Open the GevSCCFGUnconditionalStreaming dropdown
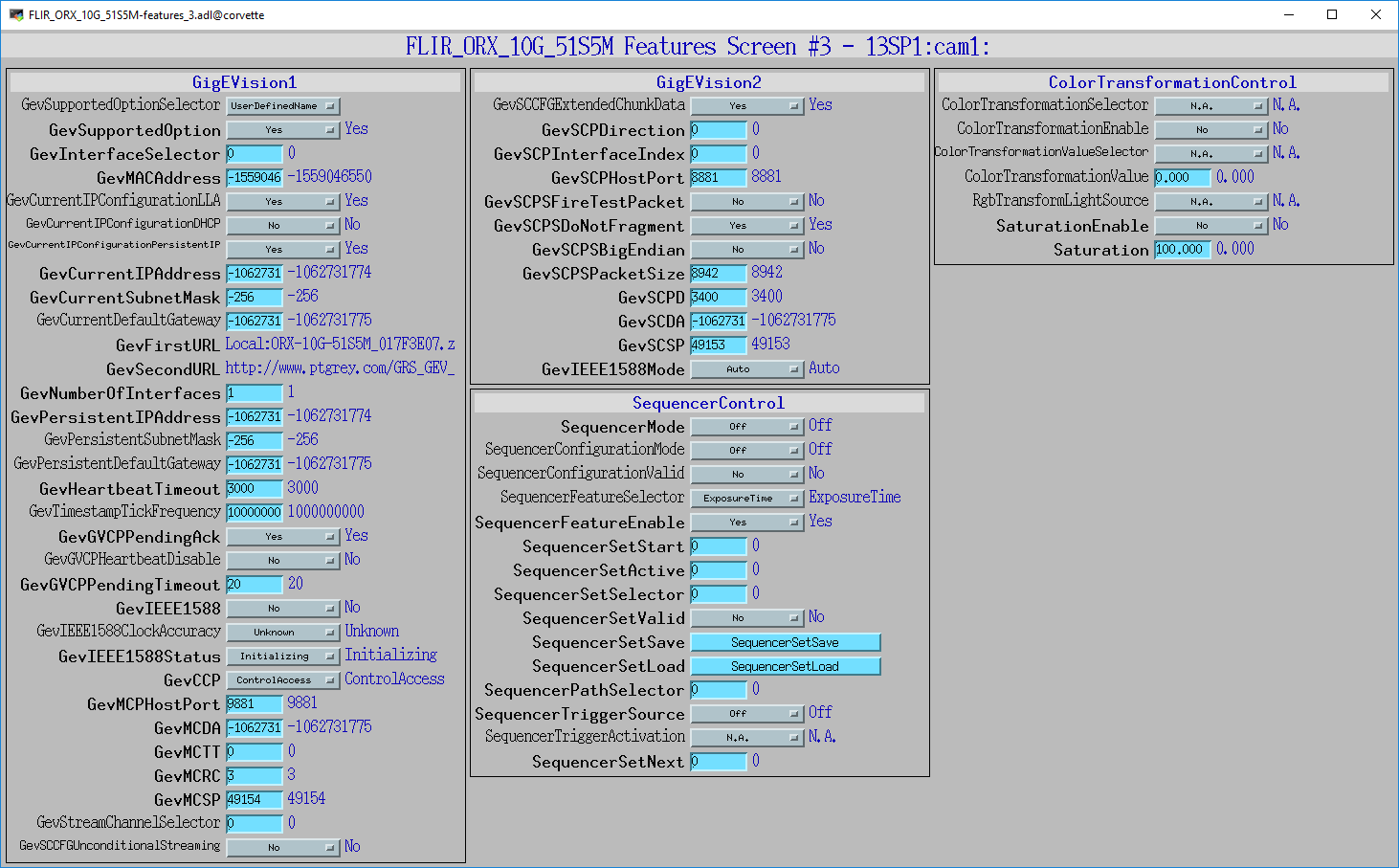Screen dimensions: 1399x868 283,848
